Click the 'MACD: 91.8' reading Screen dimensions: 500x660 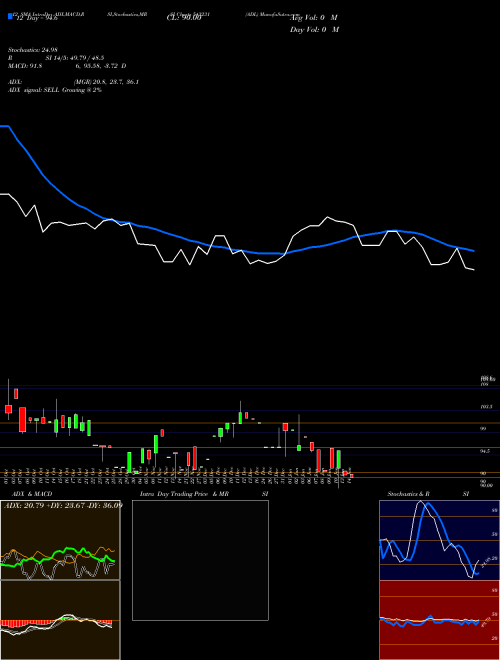[x=25, y=66]
